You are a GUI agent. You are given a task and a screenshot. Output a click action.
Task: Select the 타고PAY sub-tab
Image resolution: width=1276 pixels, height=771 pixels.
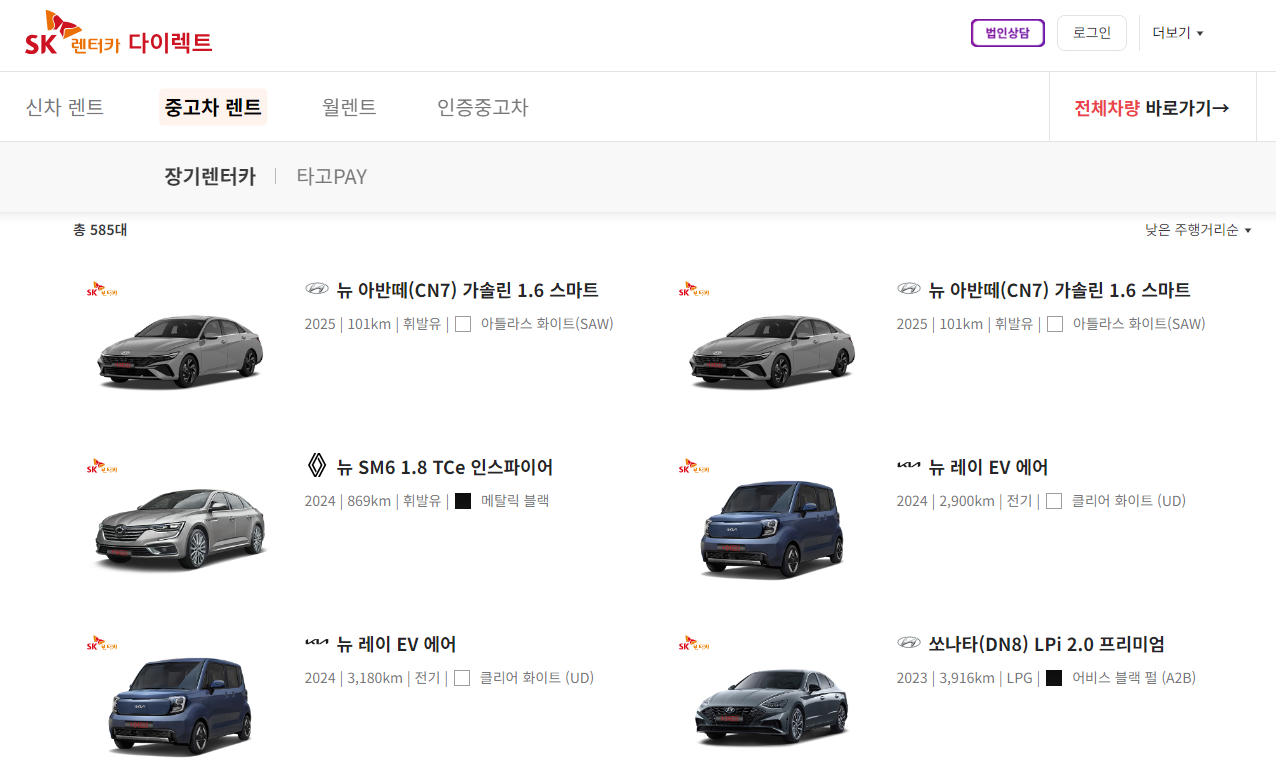click(332, 177)
